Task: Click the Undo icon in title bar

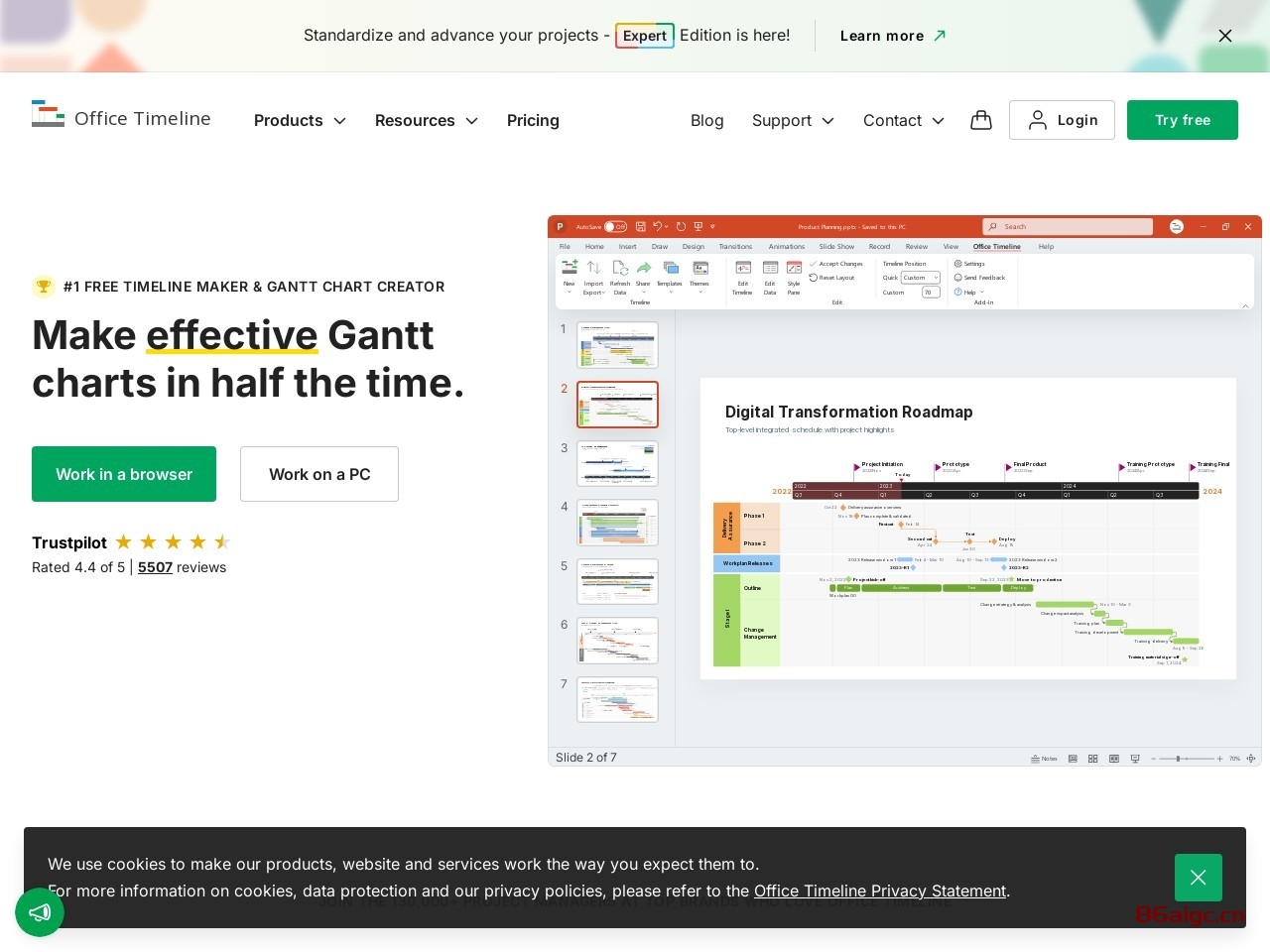Action: 657,226
